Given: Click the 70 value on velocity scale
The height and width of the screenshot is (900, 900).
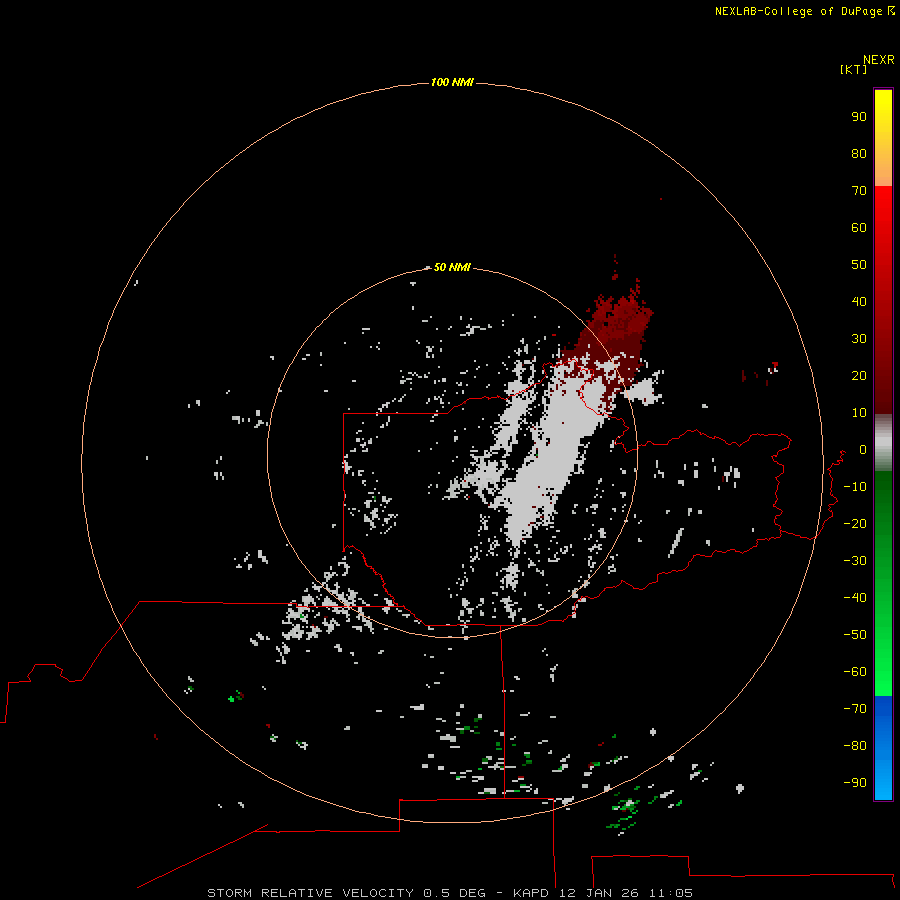Looking at the screenshot, I should [x=859, y=191].
